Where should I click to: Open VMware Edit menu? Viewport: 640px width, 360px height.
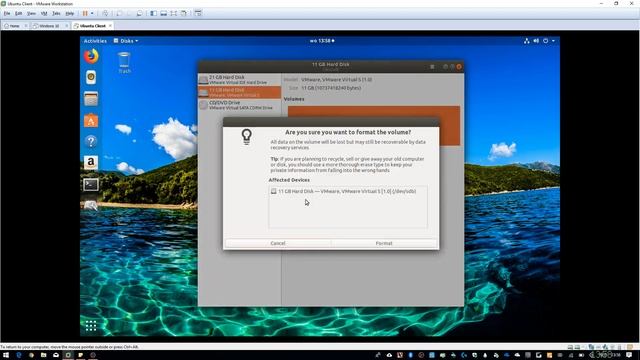[x=19, y=13]
